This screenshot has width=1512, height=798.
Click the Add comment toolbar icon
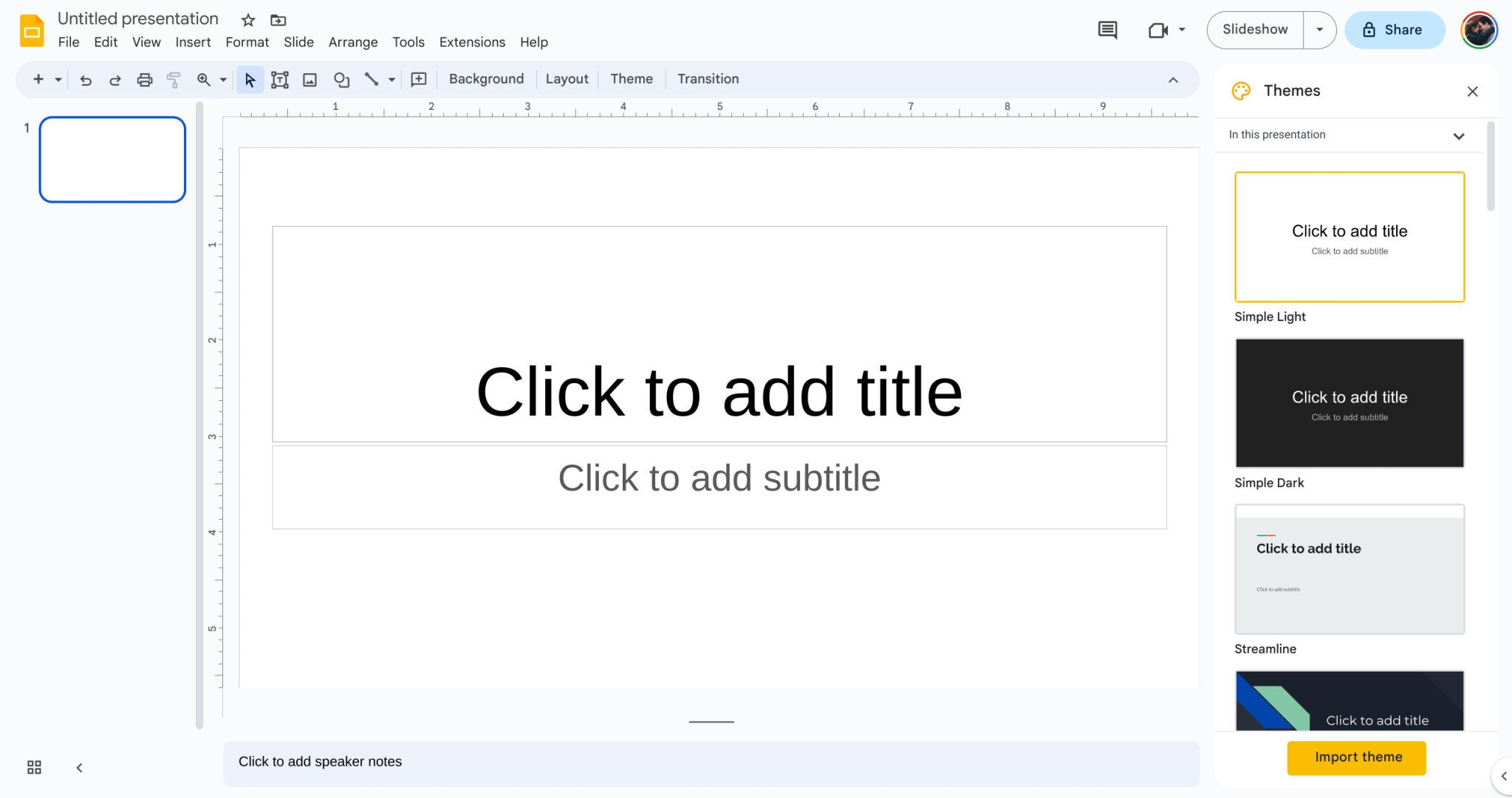click(419, 80)
